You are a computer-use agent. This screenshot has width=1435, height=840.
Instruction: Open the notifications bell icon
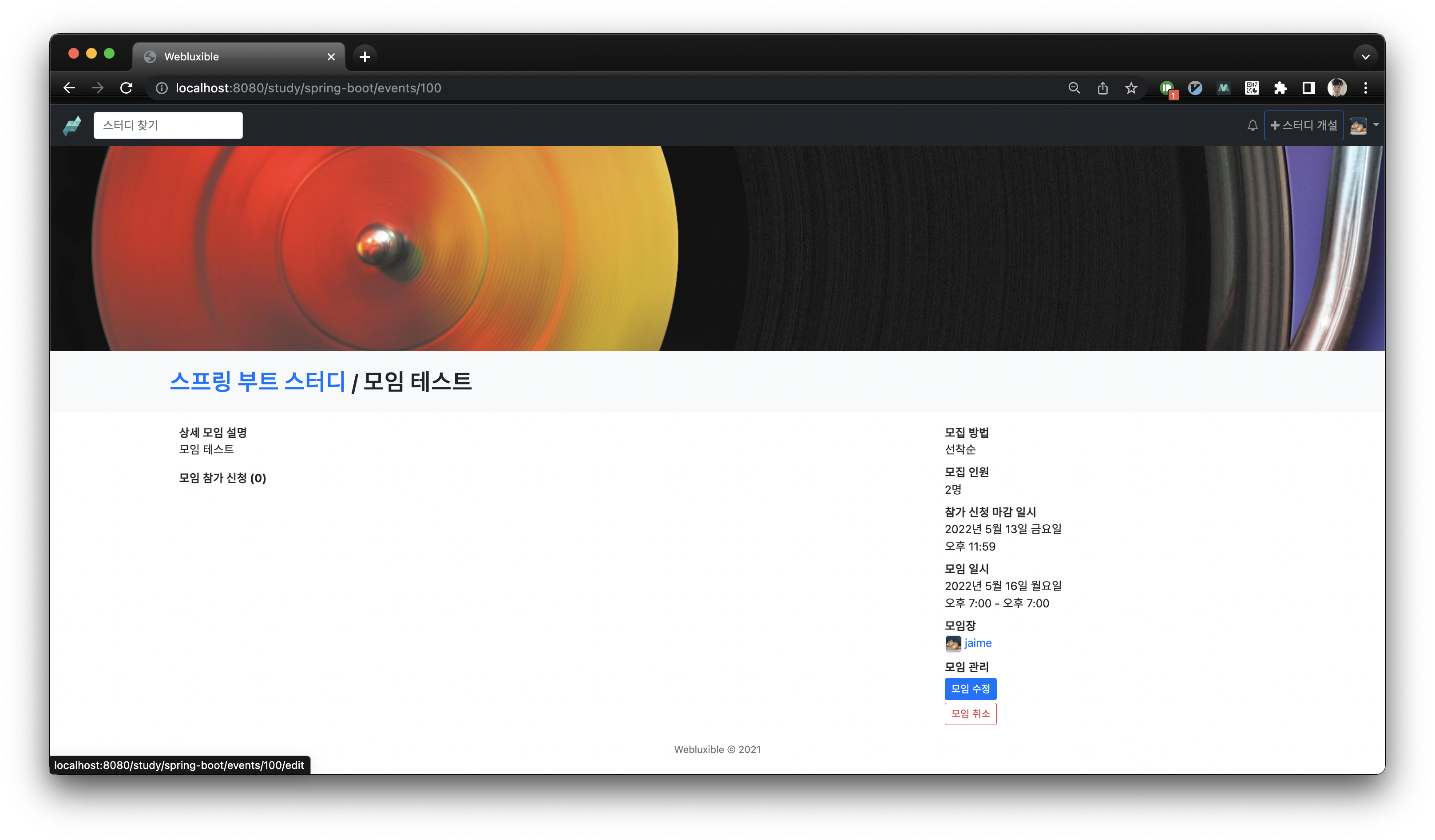click(x=1252, y=125)
